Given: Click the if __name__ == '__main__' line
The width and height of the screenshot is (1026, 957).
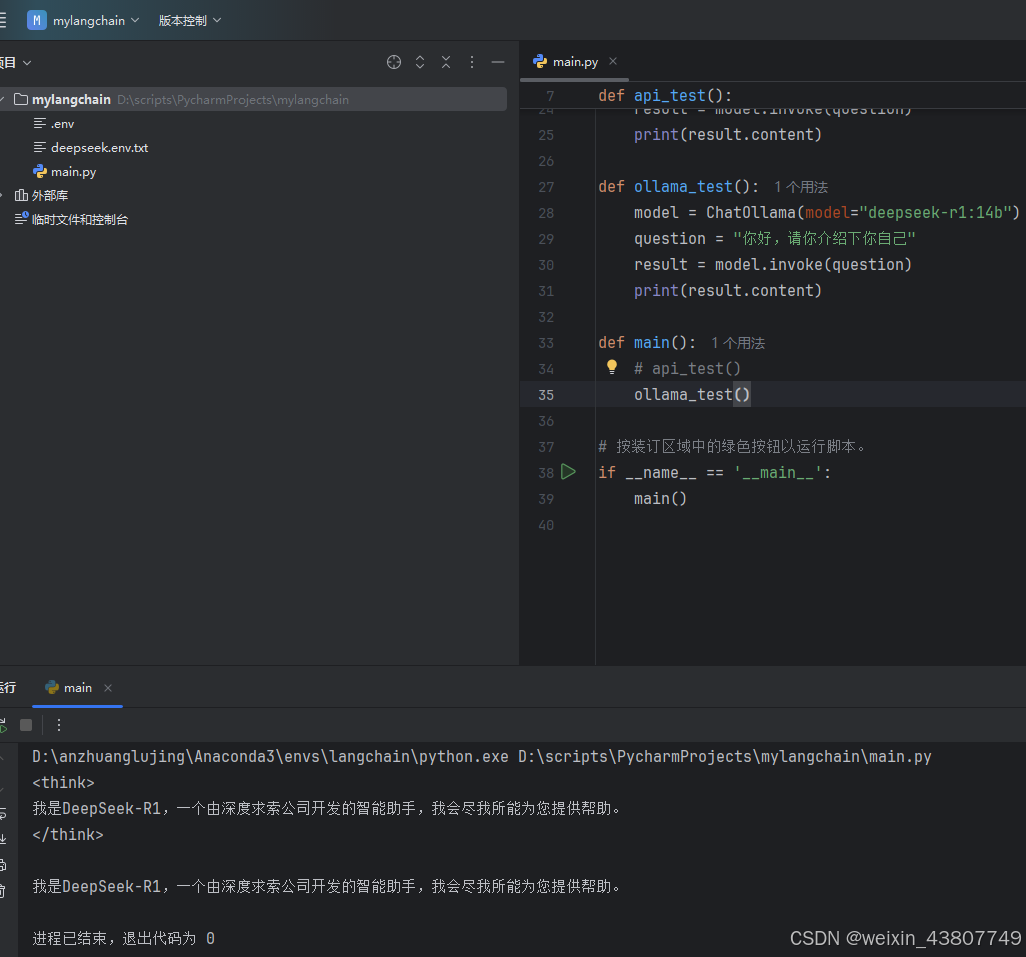Looking at the screenshot, I should (x=715, y=472).
